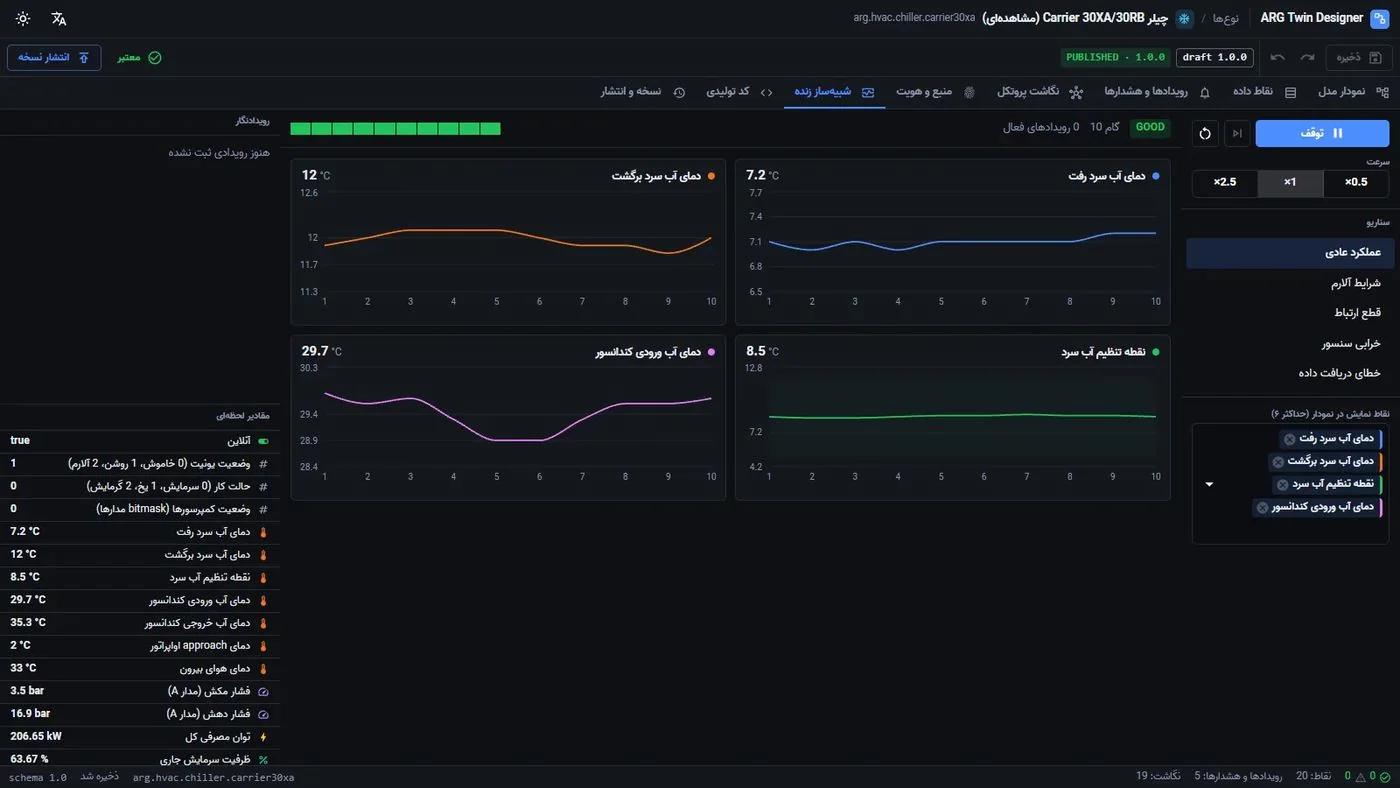The height and width of the screenshot is (788, 1400).
Task: Remove دمای آب سرد رفت chip from chart points
Action: click(1290, 439)
